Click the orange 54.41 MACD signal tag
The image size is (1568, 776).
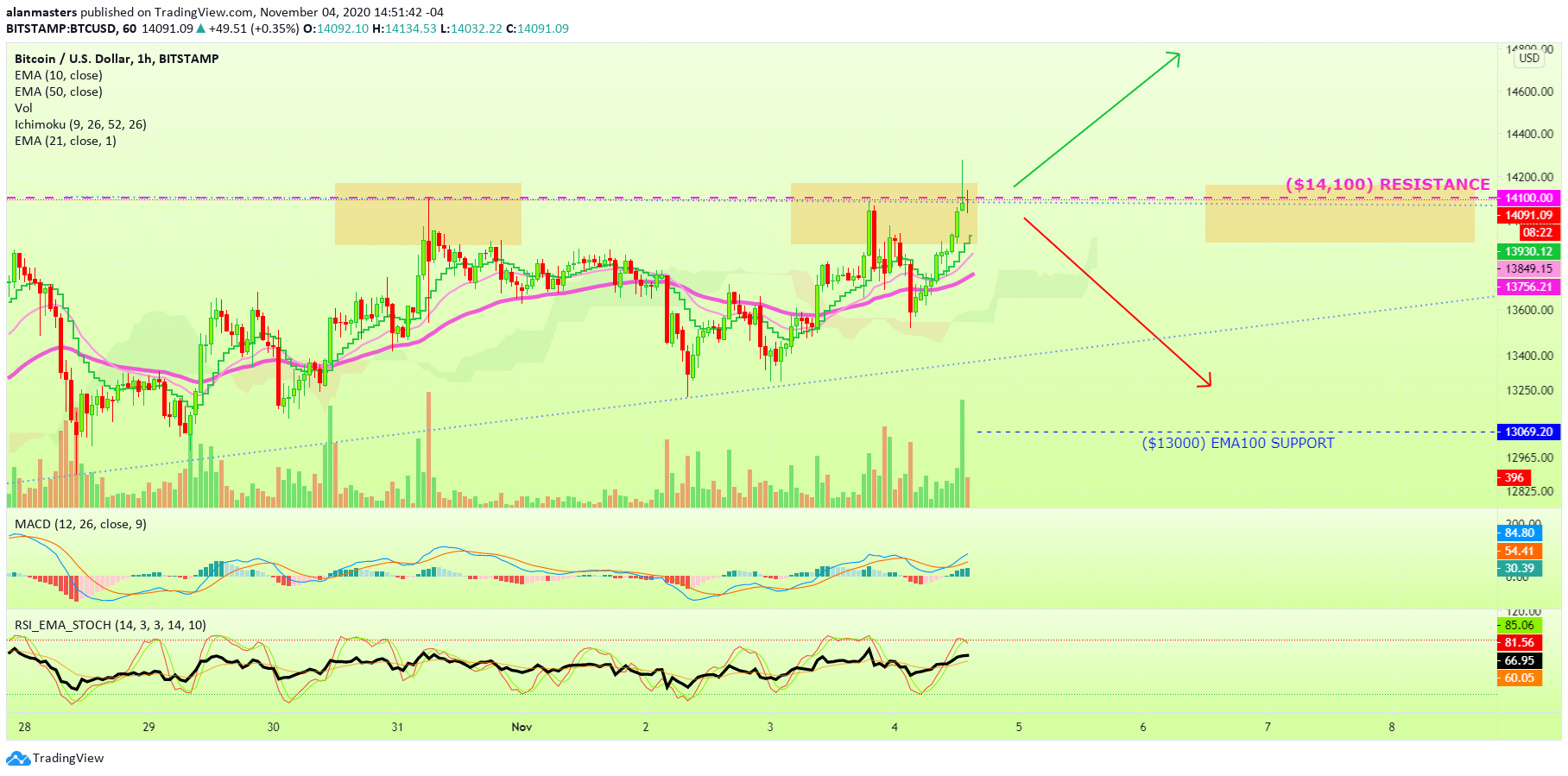[x=1519, y=551]
